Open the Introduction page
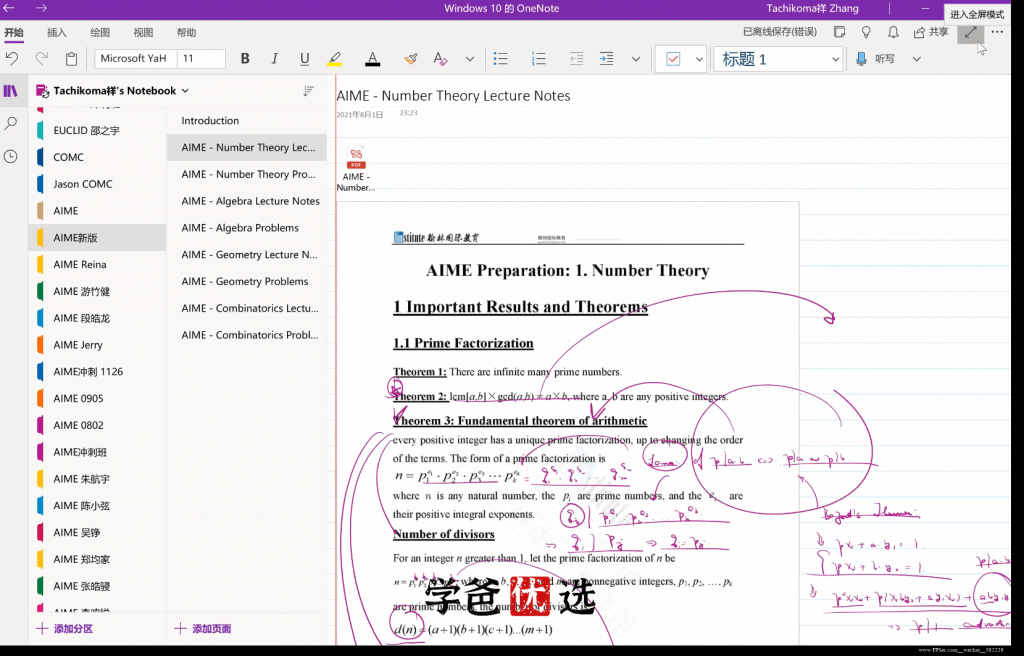The image size is (1024, 656). point(247,121)
